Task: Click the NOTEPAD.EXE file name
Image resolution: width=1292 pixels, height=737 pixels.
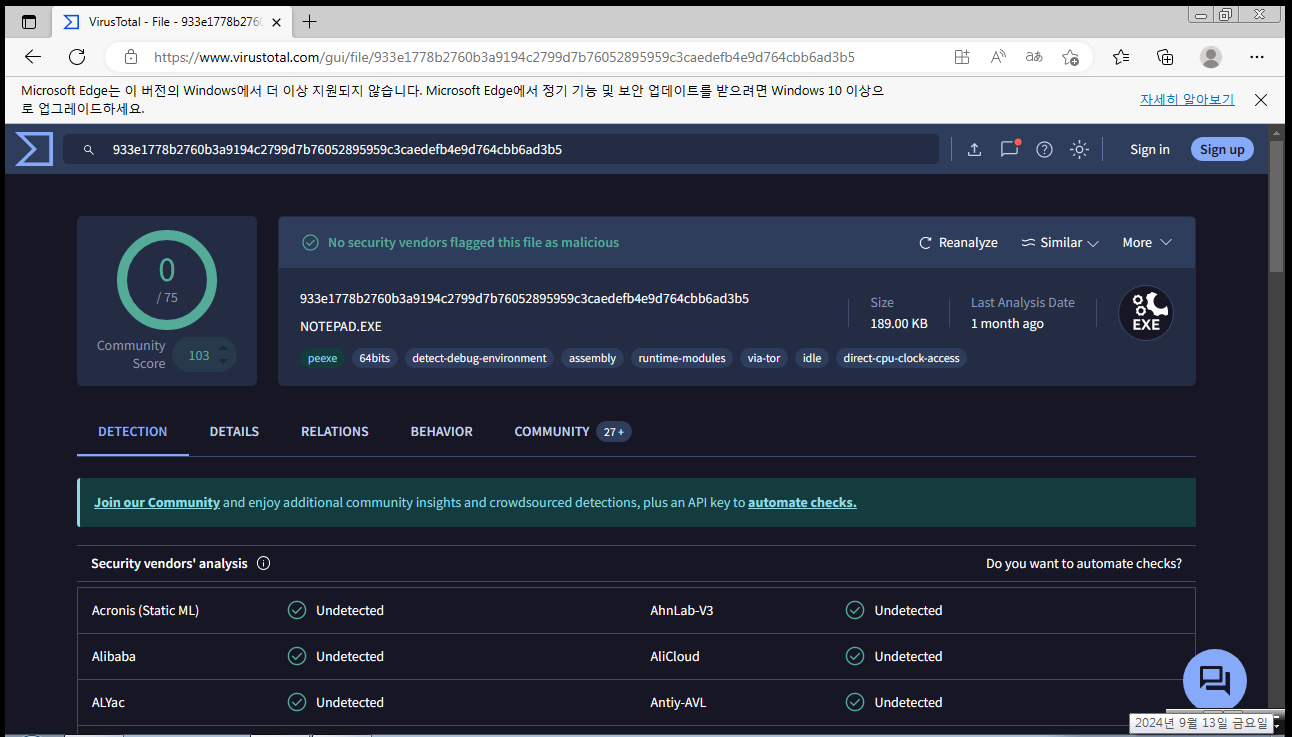Action: (341, 326)
